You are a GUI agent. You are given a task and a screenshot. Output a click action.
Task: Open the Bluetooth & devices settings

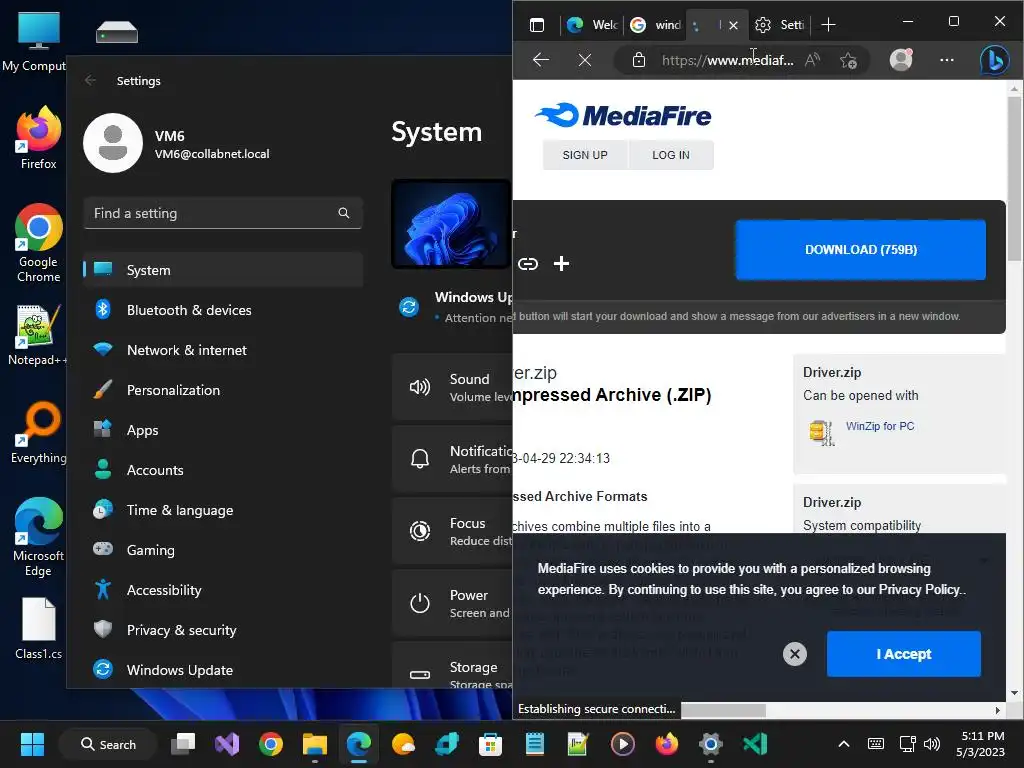(223, 310)
